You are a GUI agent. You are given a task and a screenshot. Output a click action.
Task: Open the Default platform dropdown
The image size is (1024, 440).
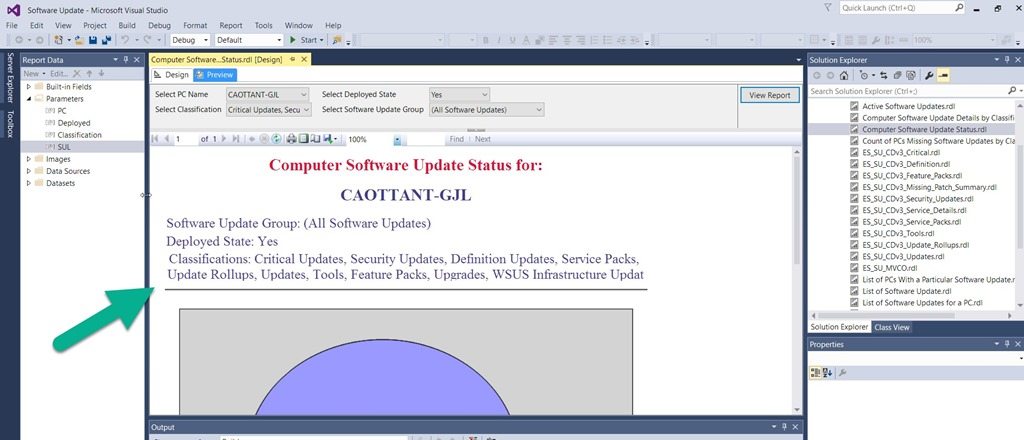coord(278,40)
